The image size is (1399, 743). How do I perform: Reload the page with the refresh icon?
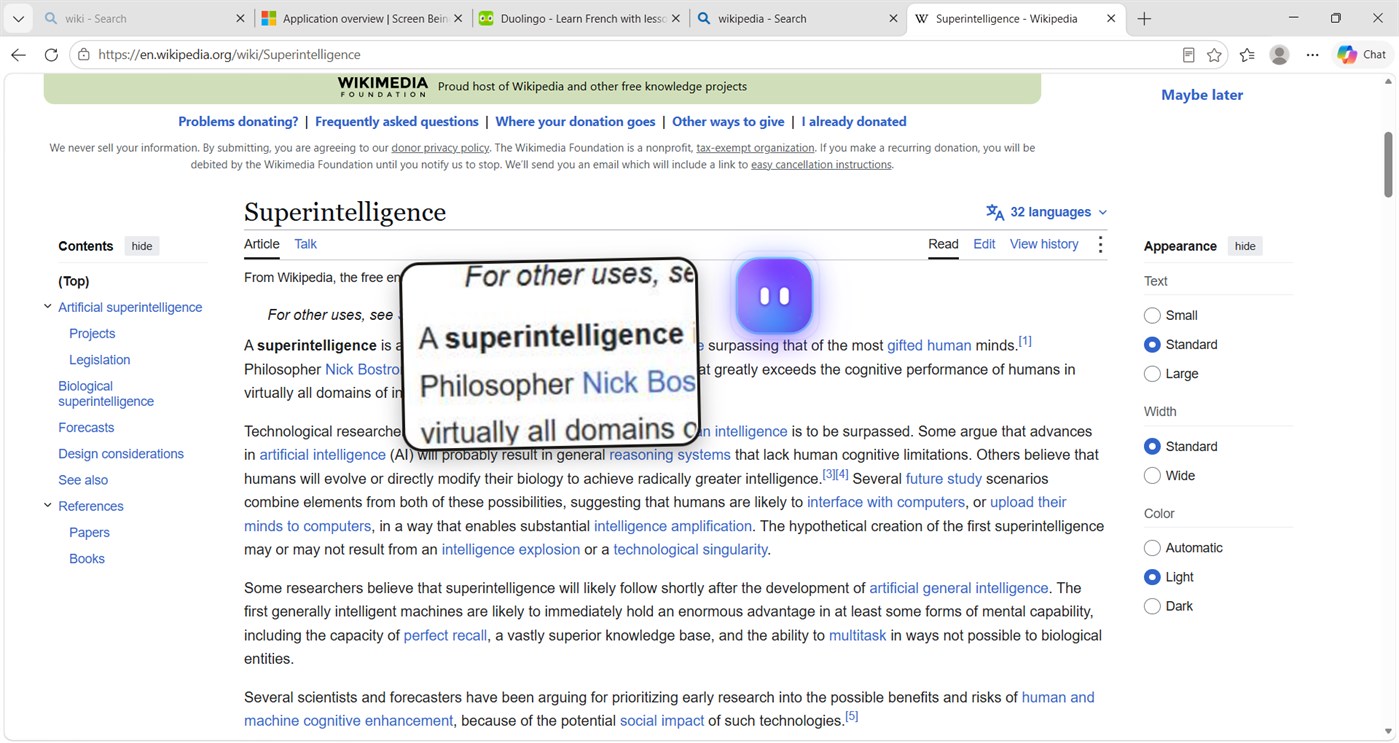(51, 55)
